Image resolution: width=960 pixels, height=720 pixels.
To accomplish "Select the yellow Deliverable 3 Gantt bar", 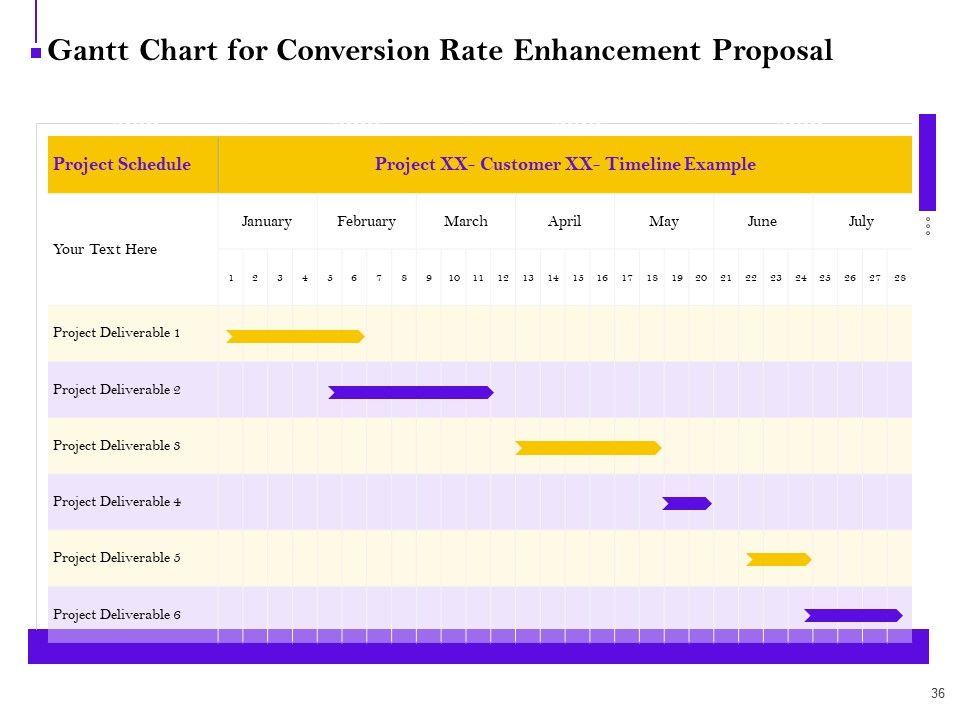I will coord(588,448).
